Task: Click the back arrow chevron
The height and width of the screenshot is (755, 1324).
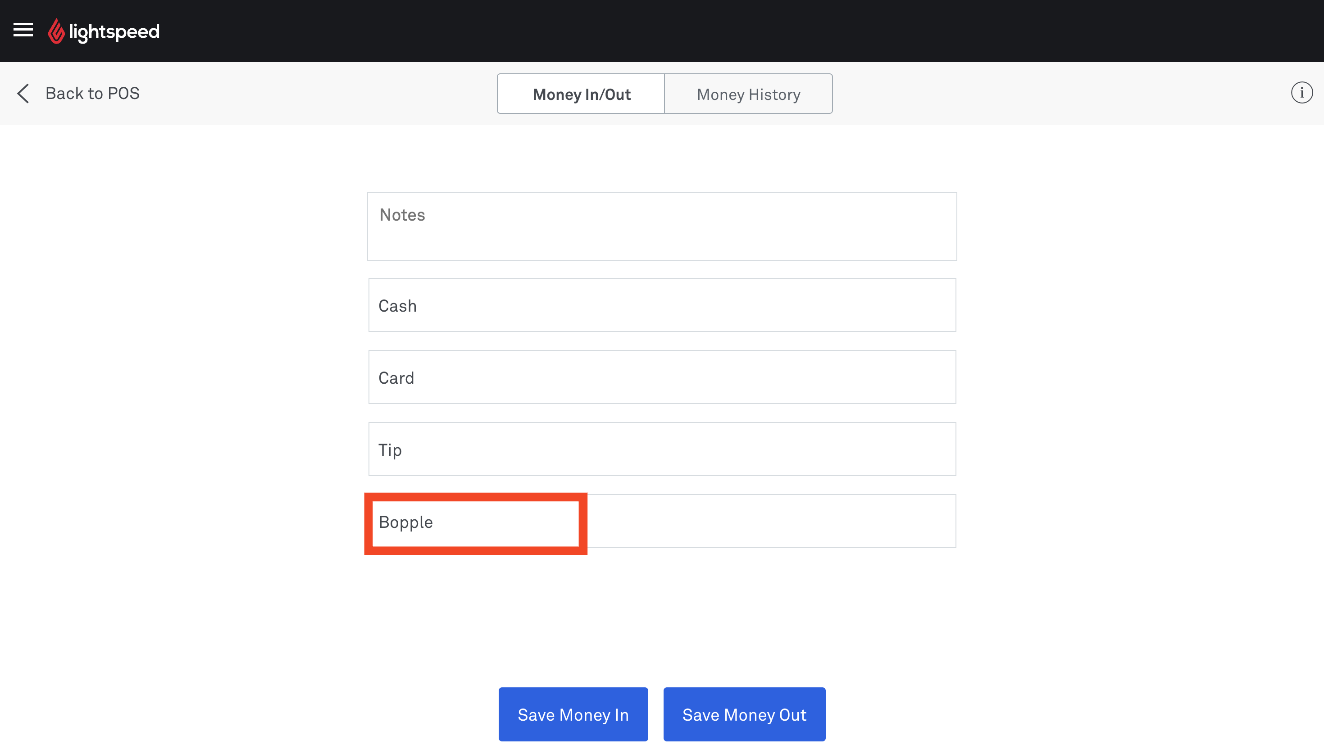Action: (23, 94)
